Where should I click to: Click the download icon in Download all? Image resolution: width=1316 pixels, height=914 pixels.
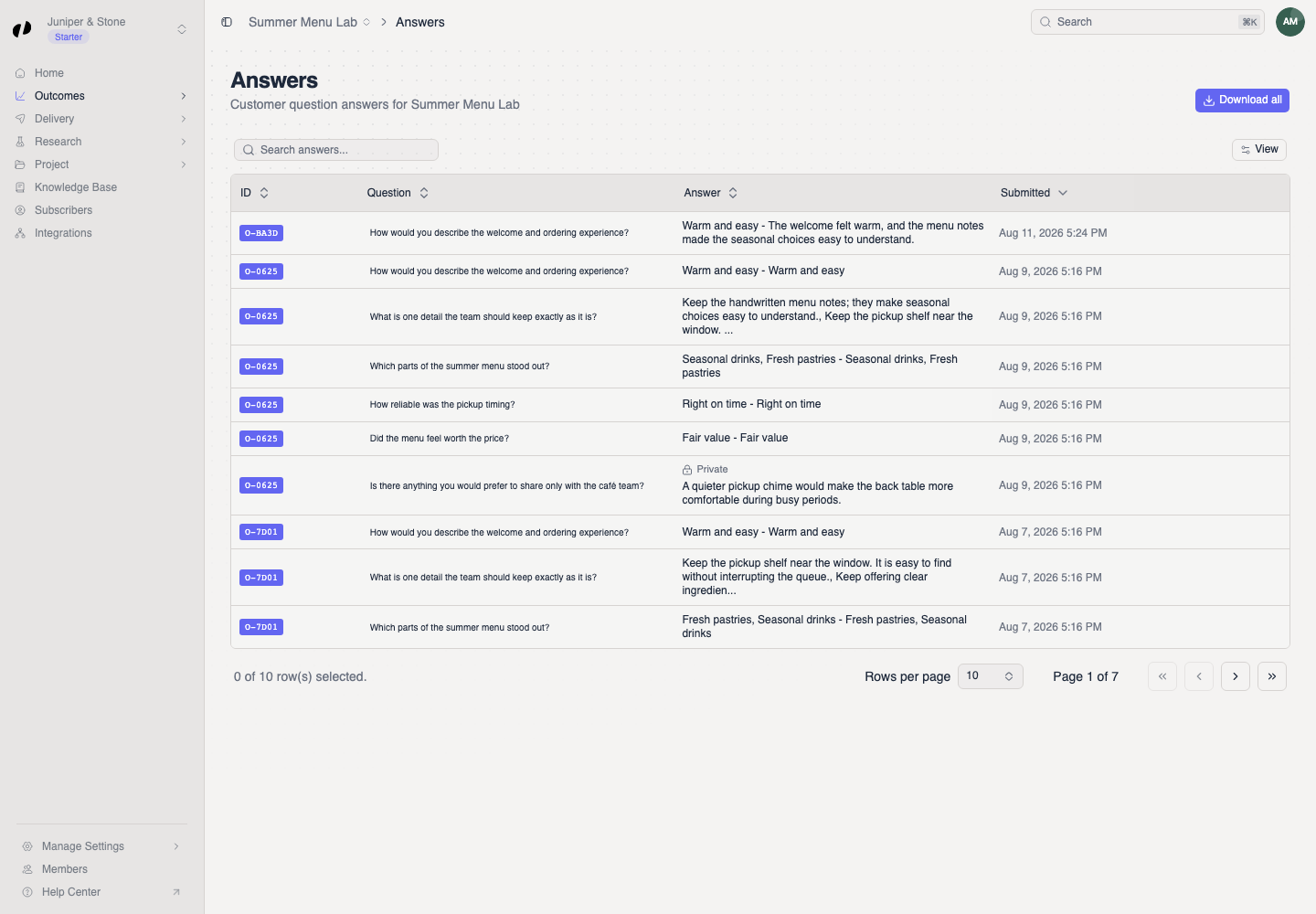pos(1209,101)
